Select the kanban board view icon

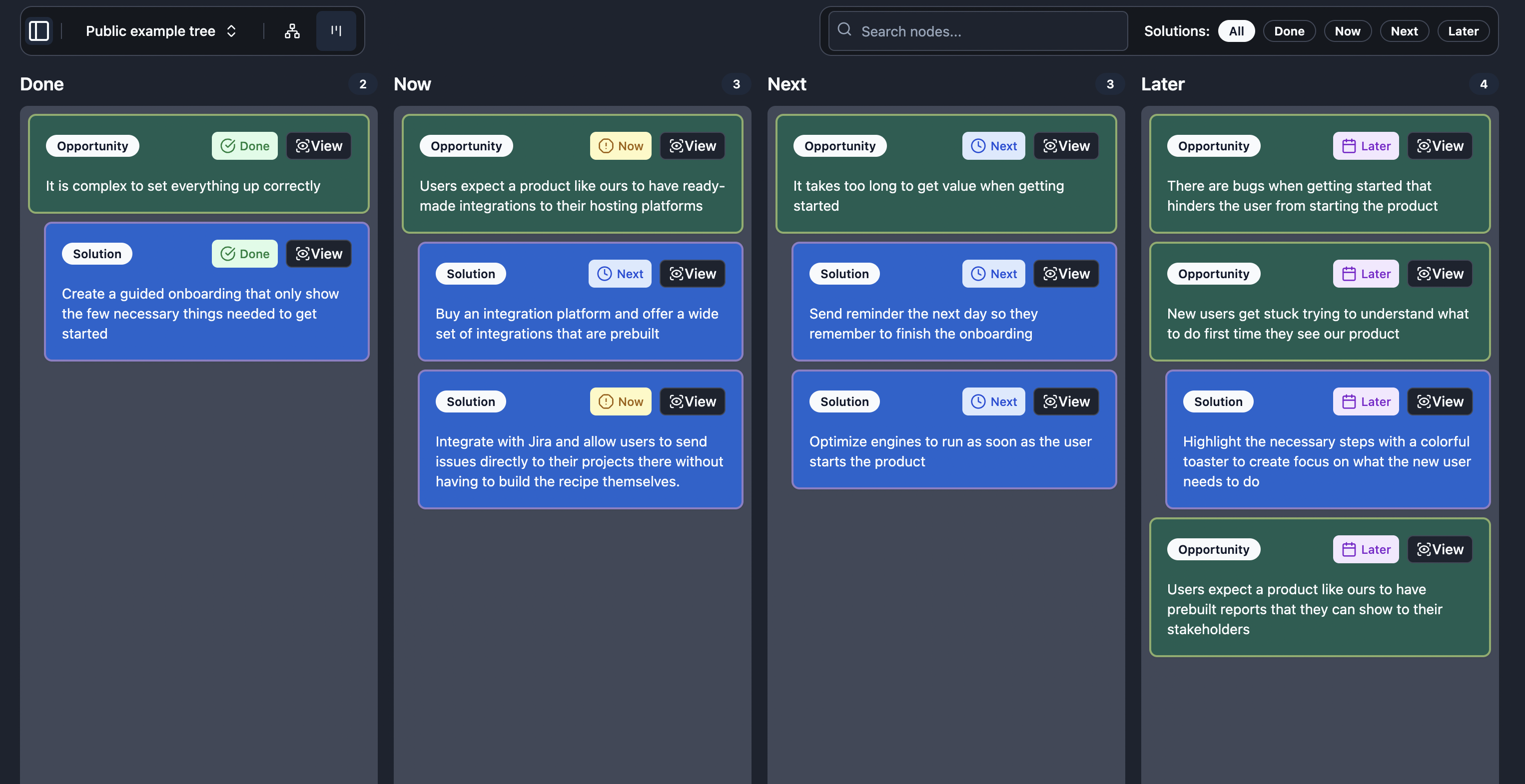tap(336, 31)
